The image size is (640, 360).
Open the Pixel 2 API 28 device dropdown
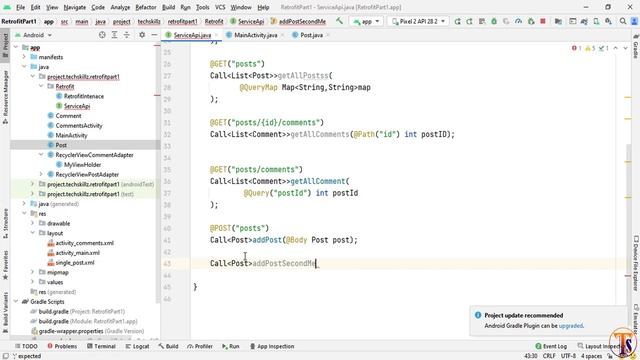(418, 21)
